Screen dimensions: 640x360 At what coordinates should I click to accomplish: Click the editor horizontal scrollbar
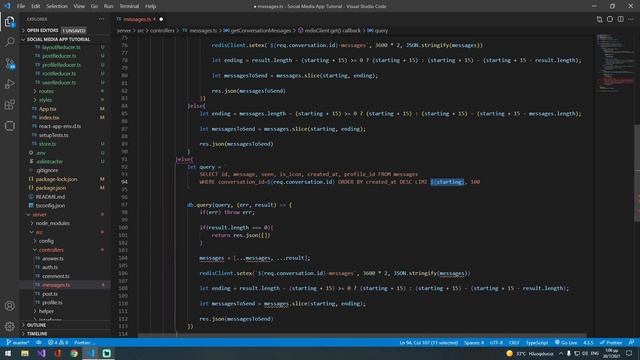[x=361, y=335]
